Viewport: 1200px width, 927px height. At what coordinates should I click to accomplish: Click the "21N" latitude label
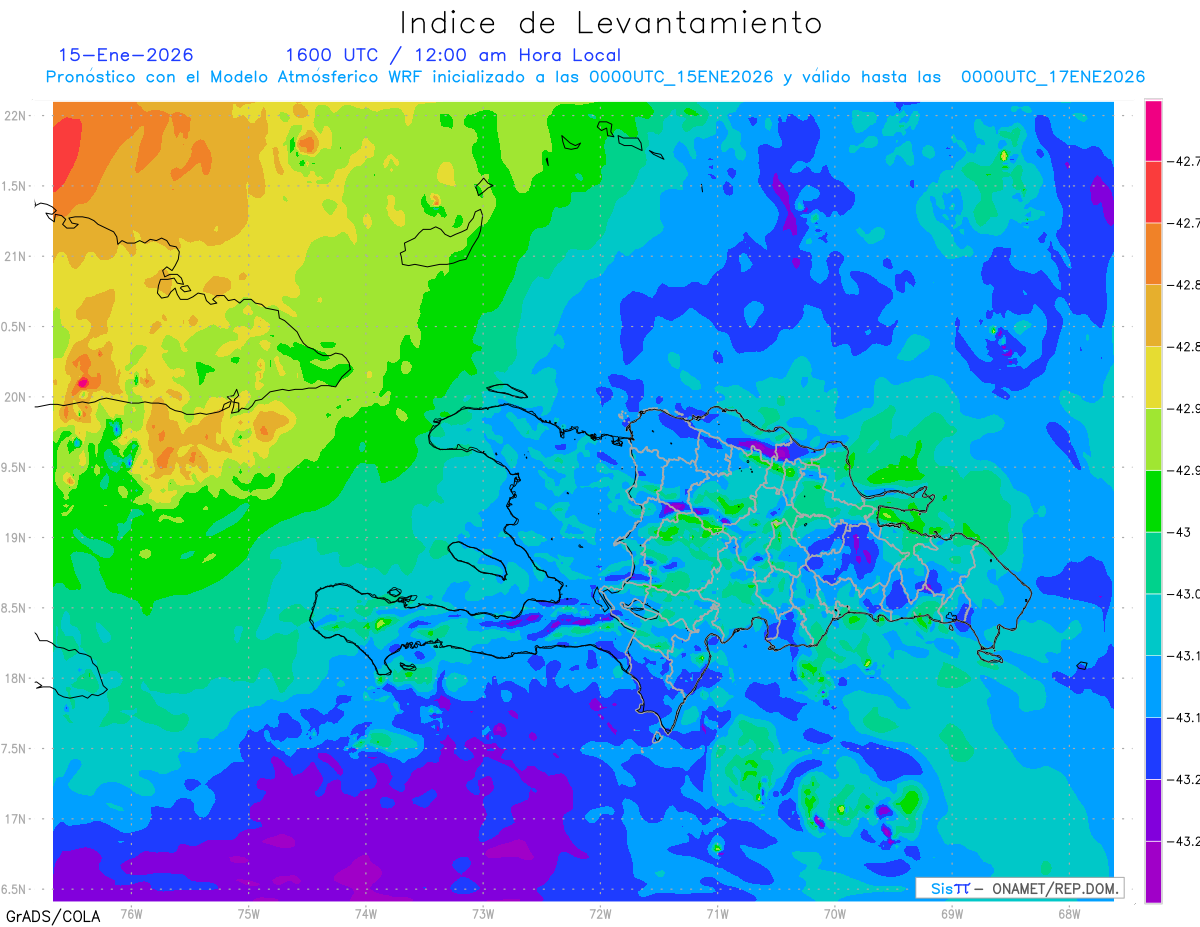pyautogui.click(x=17, y=256)
